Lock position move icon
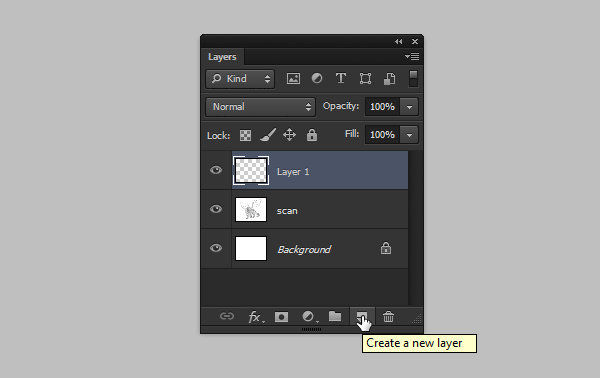Screen dimensions: 600x378 tap(289, 135)
